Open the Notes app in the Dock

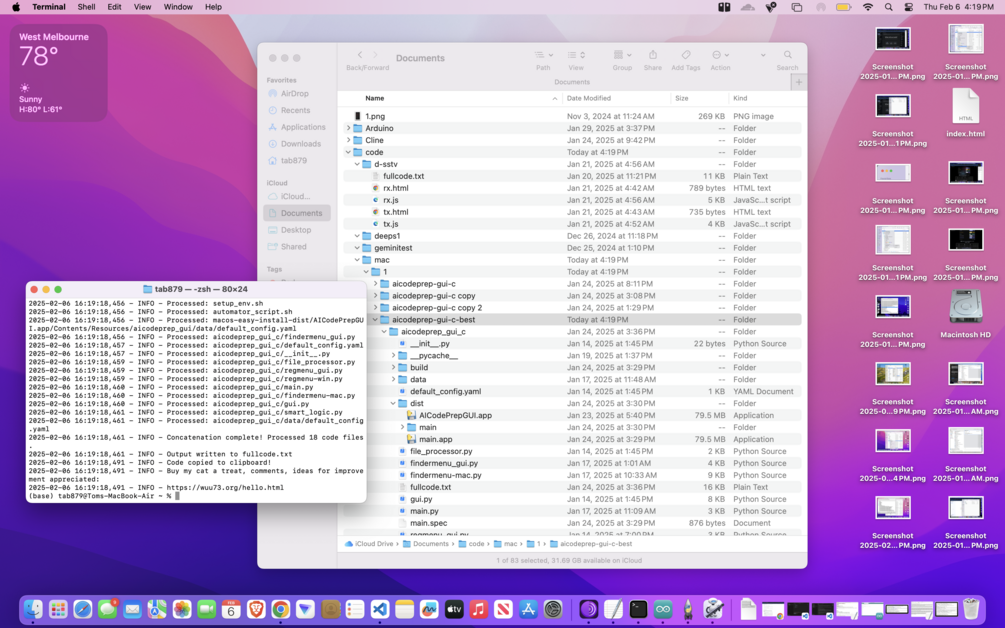404,609
